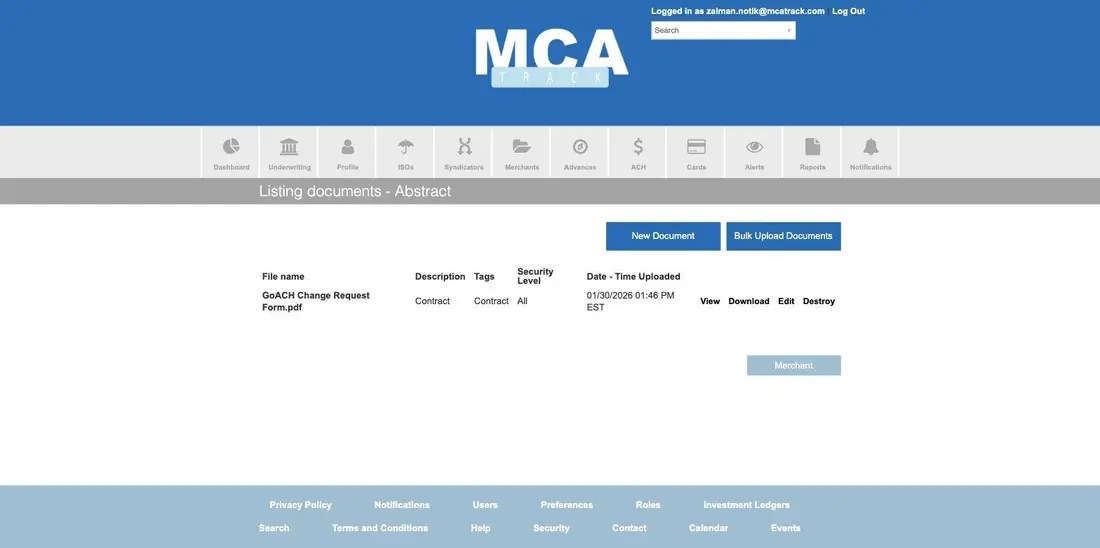The width and height of the screenshot is (1100, 548).
Task: Open Merchants folder icon
Action: [x=522, y=146]
